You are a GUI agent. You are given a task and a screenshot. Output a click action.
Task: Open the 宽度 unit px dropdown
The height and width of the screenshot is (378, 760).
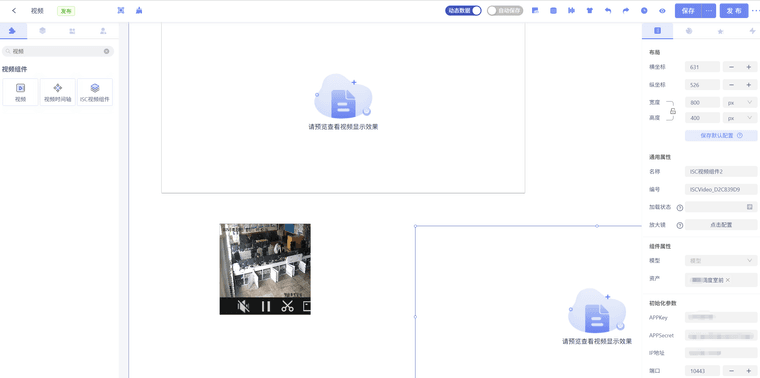(740, 102)
